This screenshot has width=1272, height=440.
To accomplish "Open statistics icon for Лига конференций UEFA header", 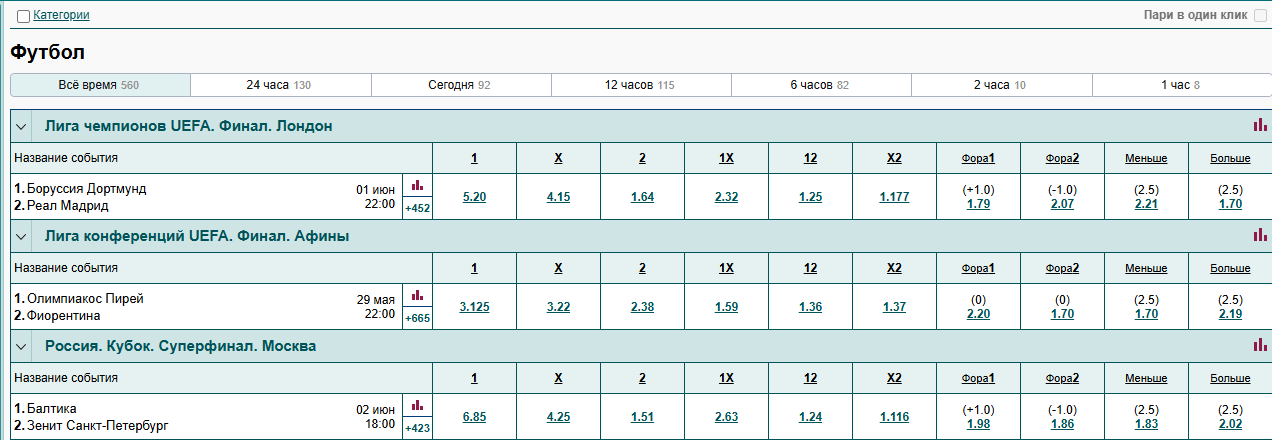I will (1259, 235).
